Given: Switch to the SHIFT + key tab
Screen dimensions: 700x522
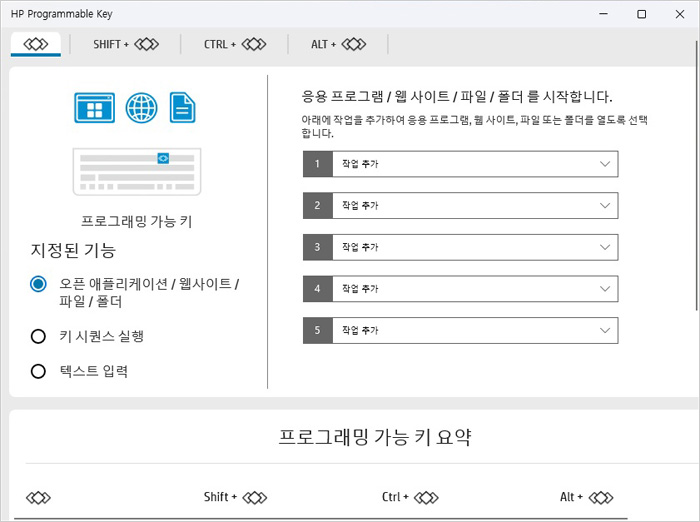Looking at the screenshot, I should 126,44.
